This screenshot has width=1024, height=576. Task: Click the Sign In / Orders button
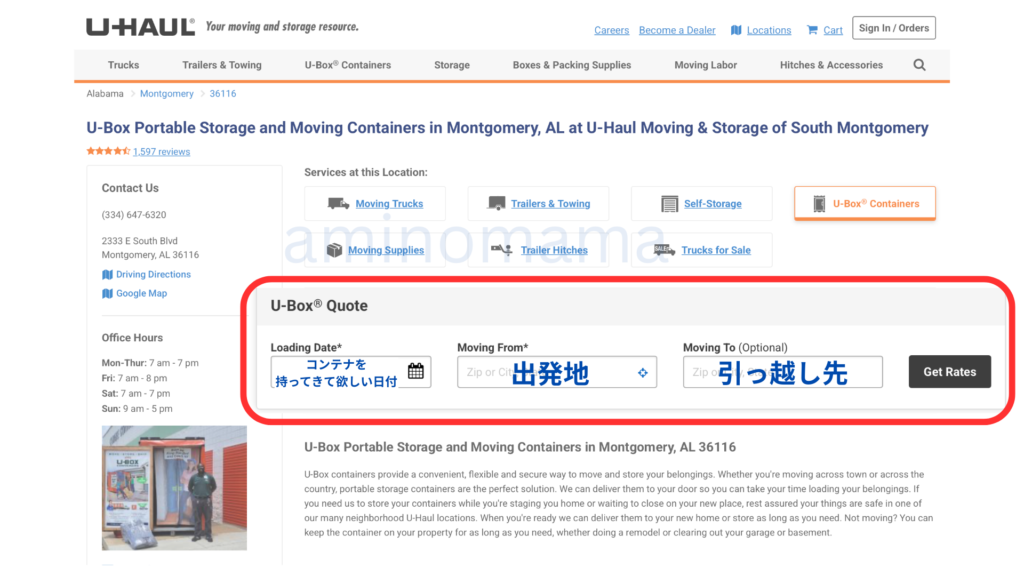click(x=893, y=28)
